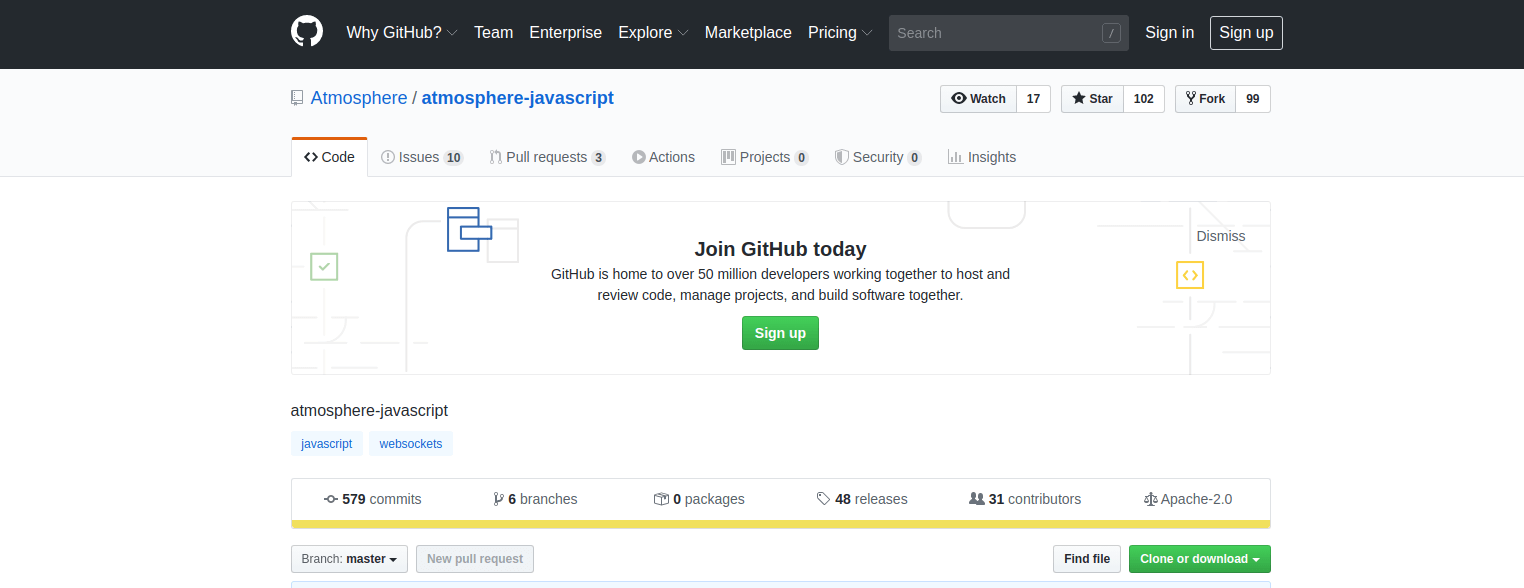The height and width of the screenshot is (588, 1524).
Task: Click the blue window illustration in the banner
Action: (x=469, y=229)
